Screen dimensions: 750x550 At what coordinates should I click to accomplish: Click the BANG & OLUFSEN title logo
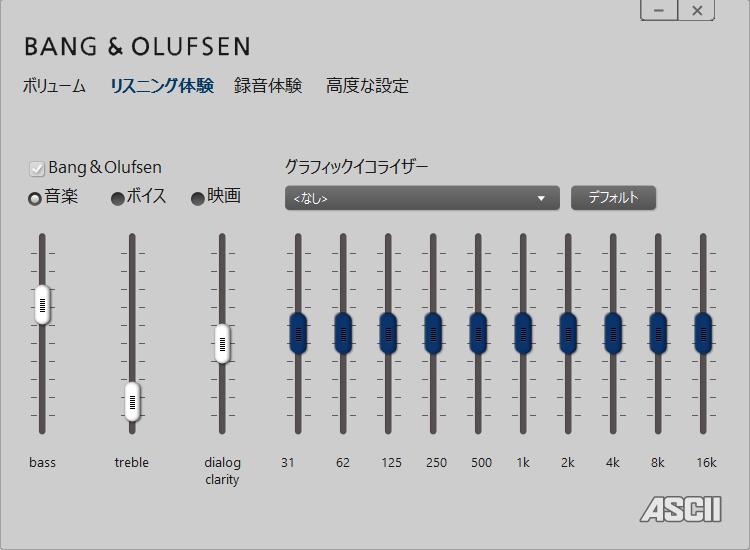click(137, 46)
